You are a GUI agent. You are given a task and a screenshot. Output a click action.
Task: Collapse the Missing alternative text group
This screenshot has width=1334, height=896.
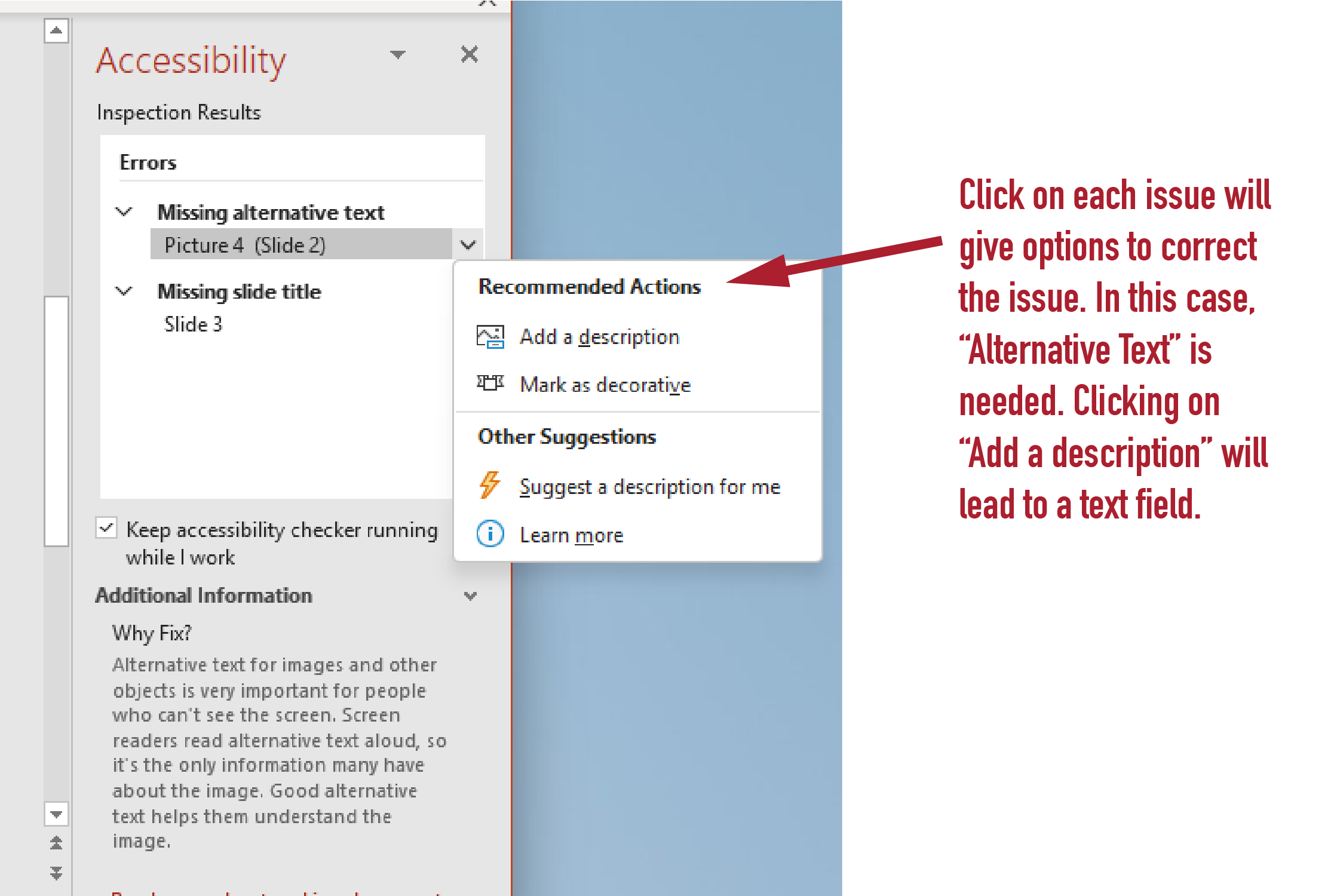pyautogui.click(x=124, y=212)
